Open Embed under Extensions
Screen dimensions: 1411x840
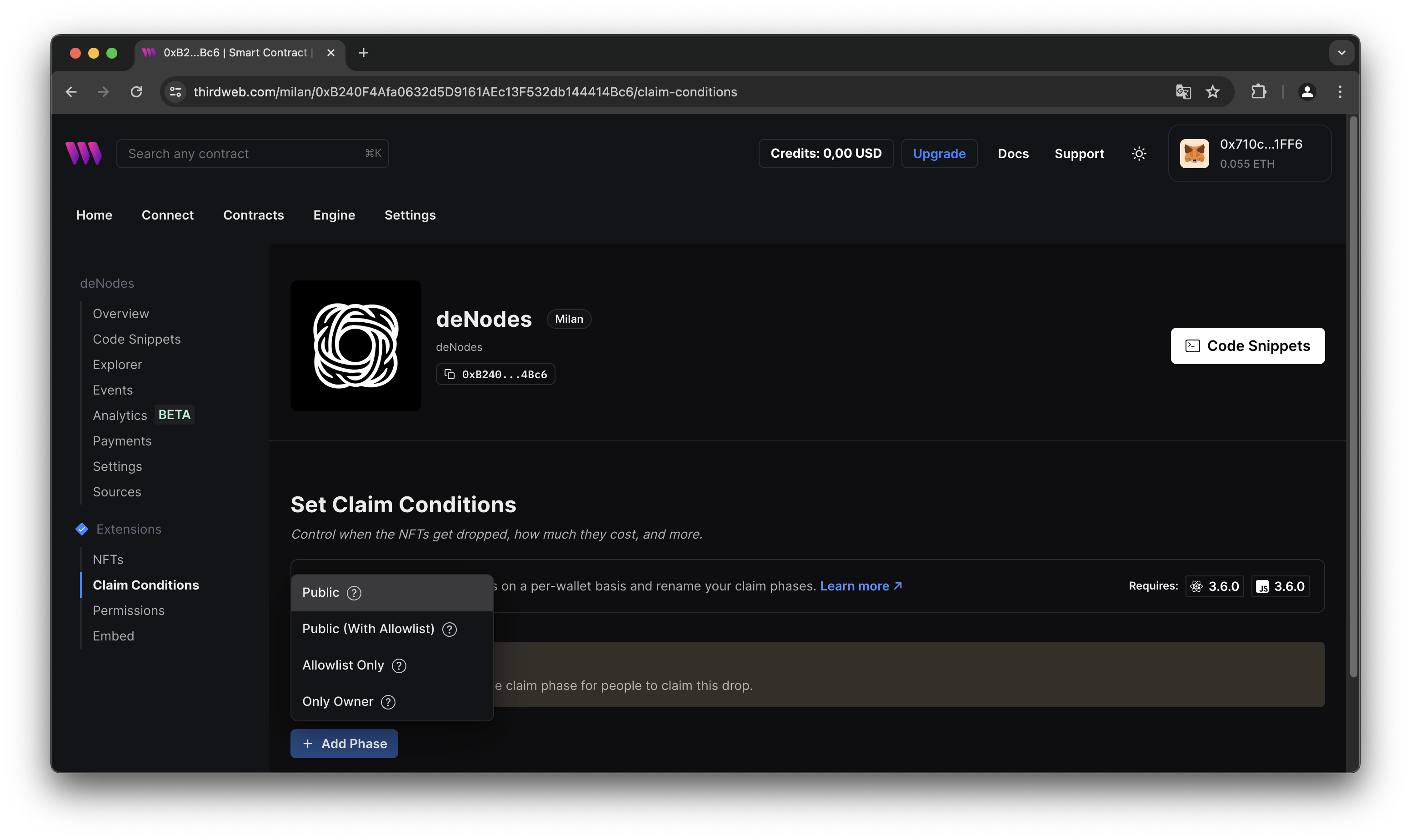113,636
